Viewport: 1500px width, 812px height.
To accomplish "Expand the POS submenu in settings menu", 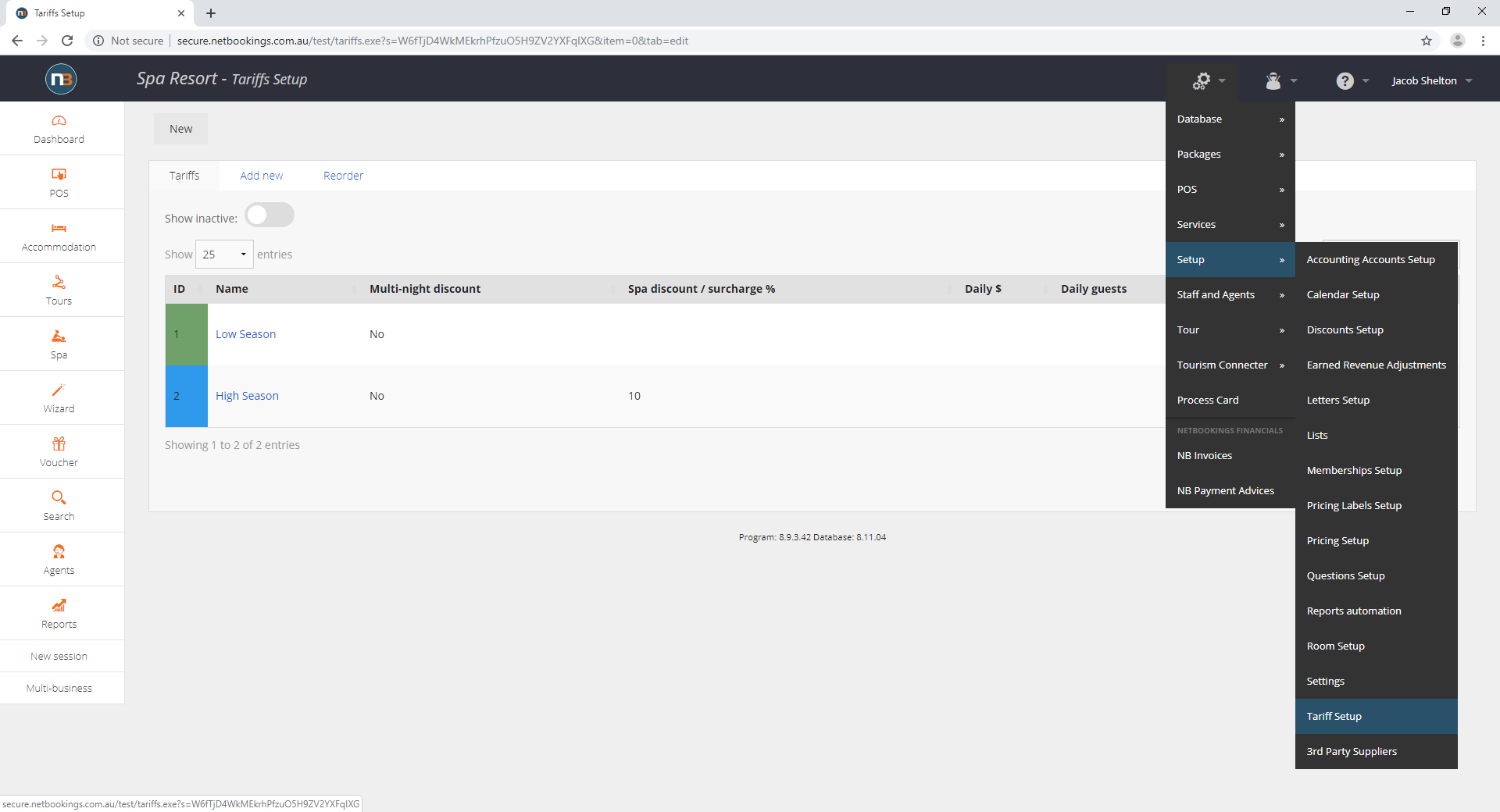I will tap(1230, 189).
